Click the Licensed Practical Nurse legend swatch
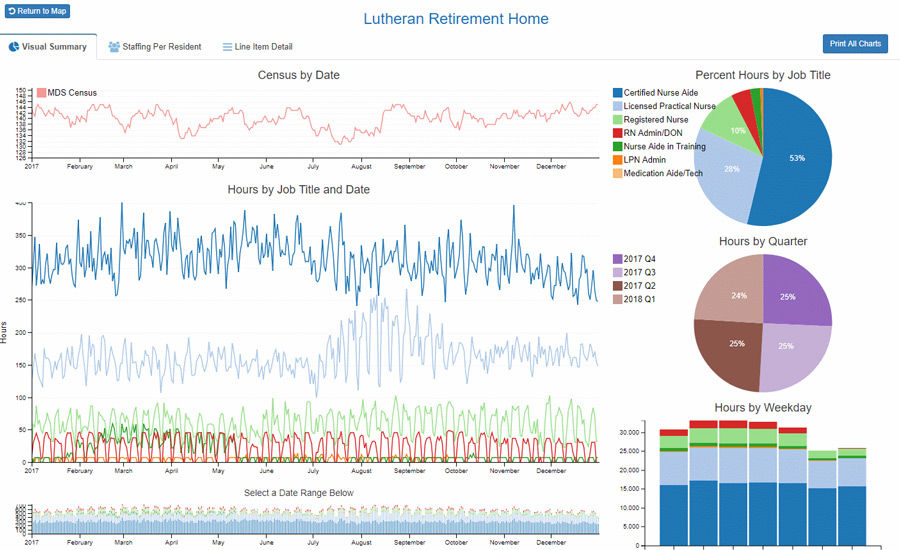900x550 pixels. point(618,106)
